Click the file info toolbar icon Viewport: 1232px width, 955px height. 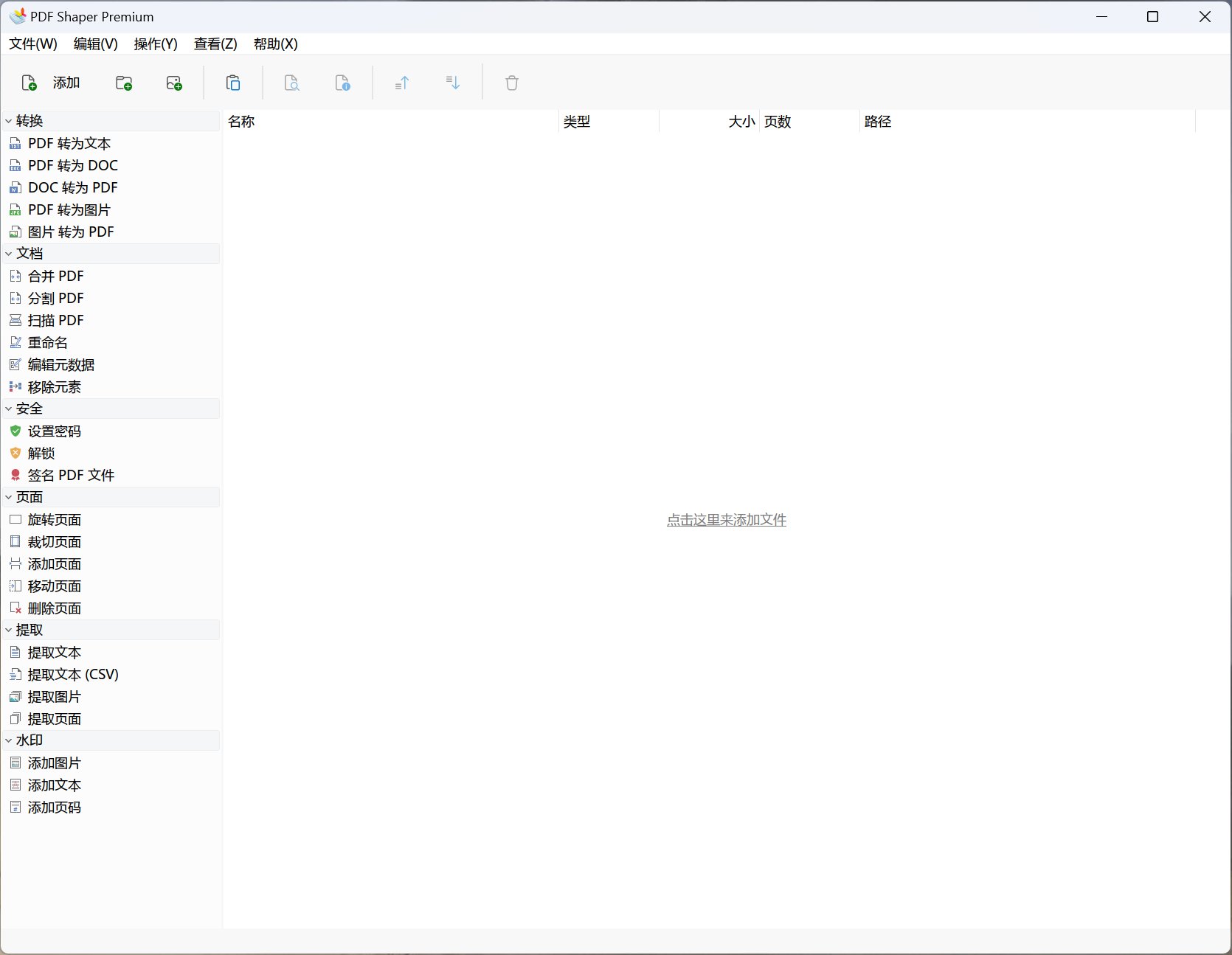[342, 83]
